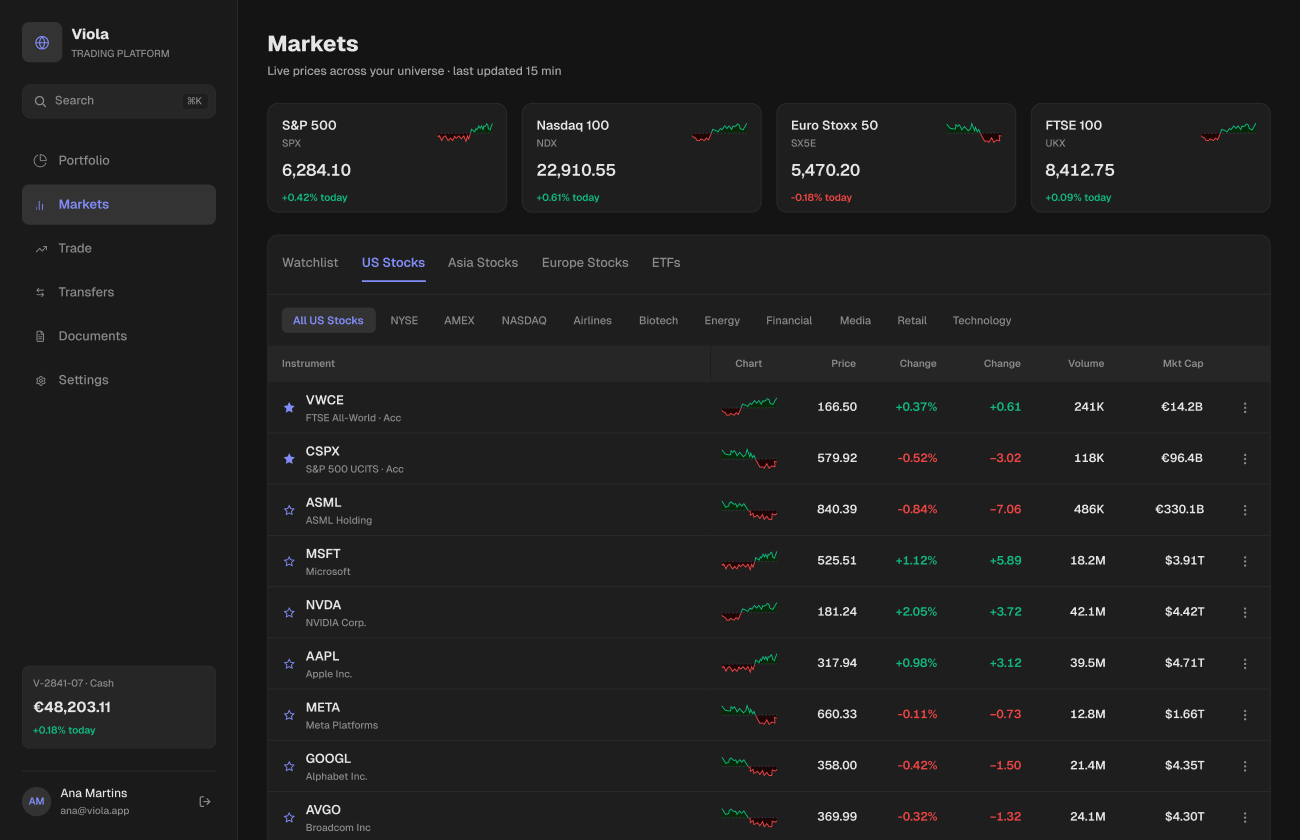Switch to the Europe Stocks tab
The height and width of the screenshot is (840, 1300).
(x=585, y=263)
